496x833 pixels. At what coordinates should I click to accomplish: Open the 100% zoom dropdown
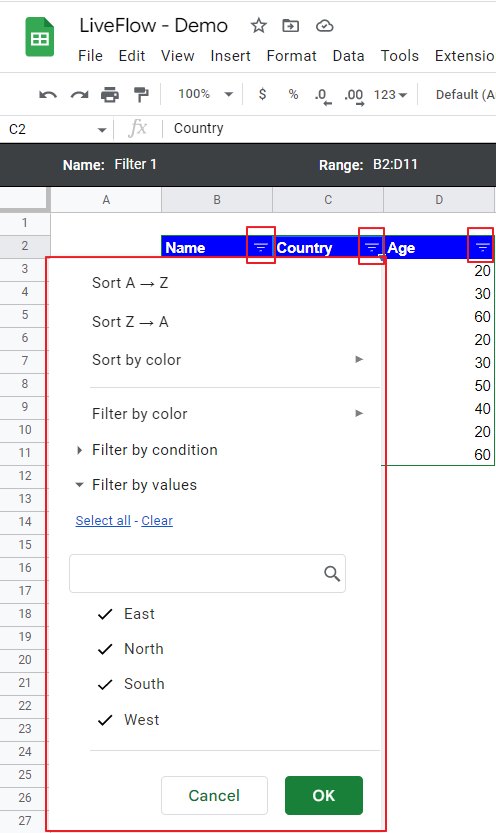point(206,94)
